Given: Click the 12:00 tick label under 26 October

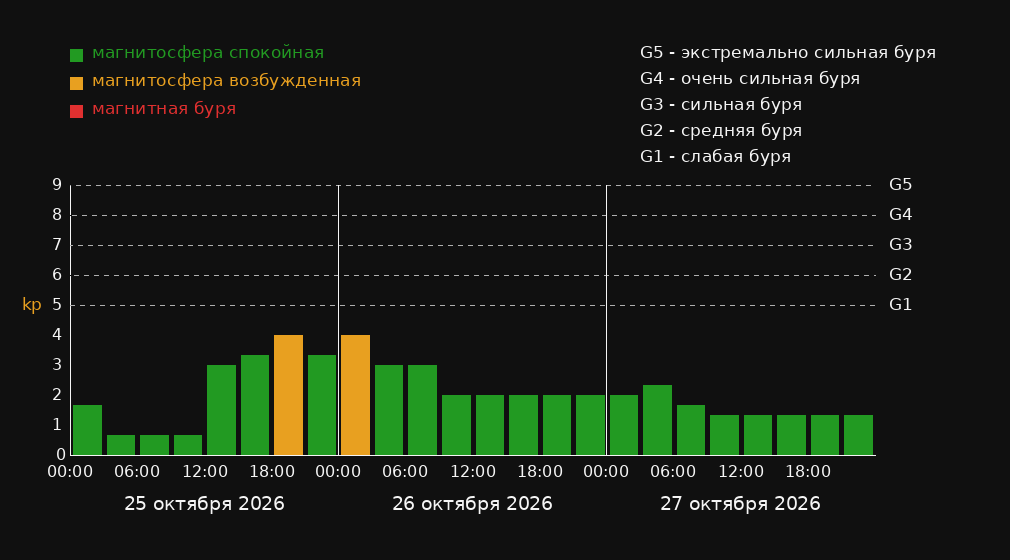Looking at the screenshot, I should (x=473, y=472).
